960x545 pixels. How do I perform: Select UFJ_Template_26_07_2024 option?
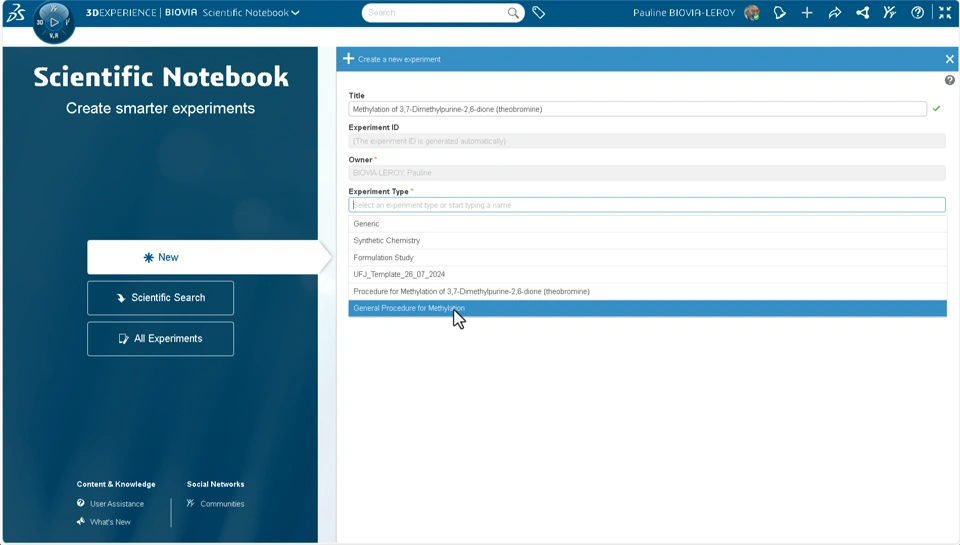pos(648,274)
